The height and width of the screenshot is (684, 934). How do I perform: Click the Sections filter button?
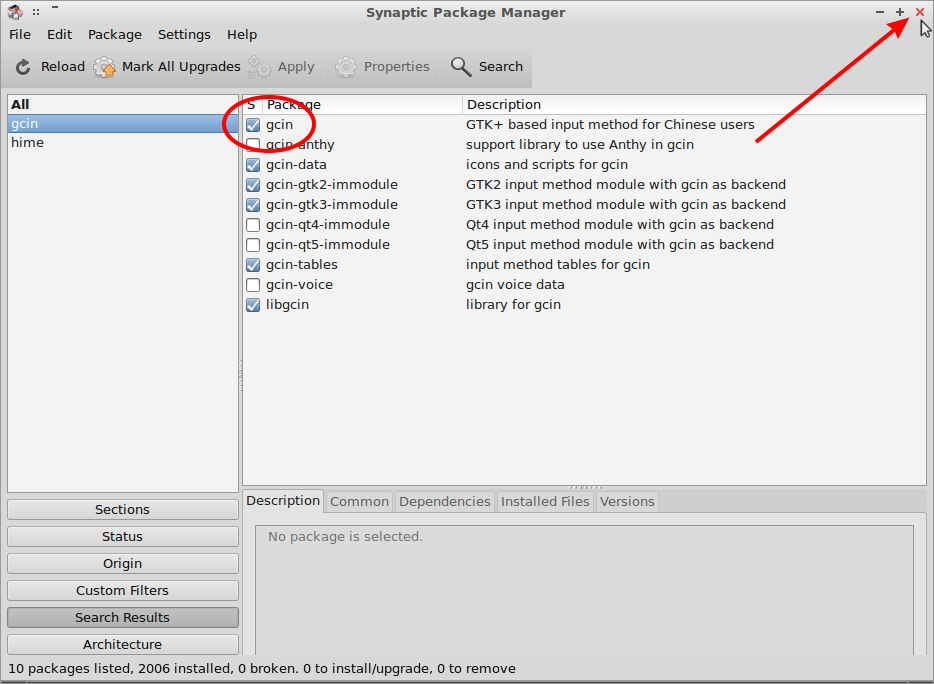[123, 509]
